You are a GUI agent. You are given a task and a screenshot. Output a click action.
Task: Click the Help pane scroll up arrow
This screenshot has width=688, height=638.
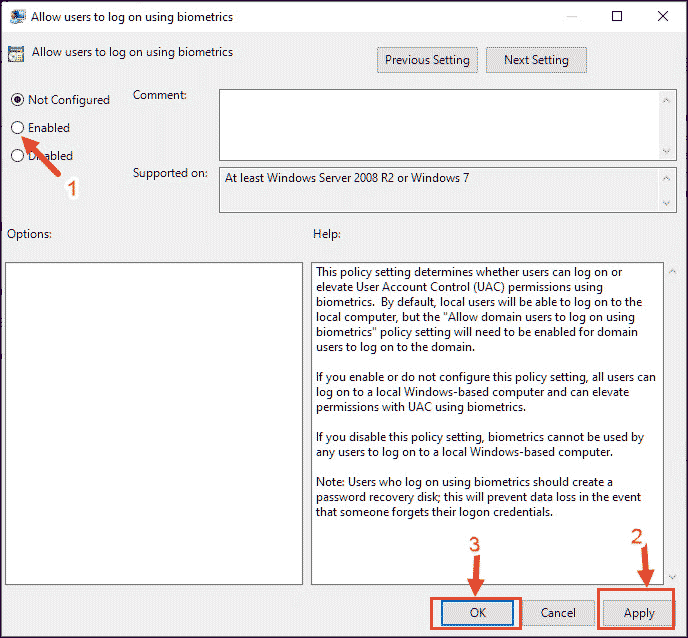pyautogui.click(x=672, y=272)
